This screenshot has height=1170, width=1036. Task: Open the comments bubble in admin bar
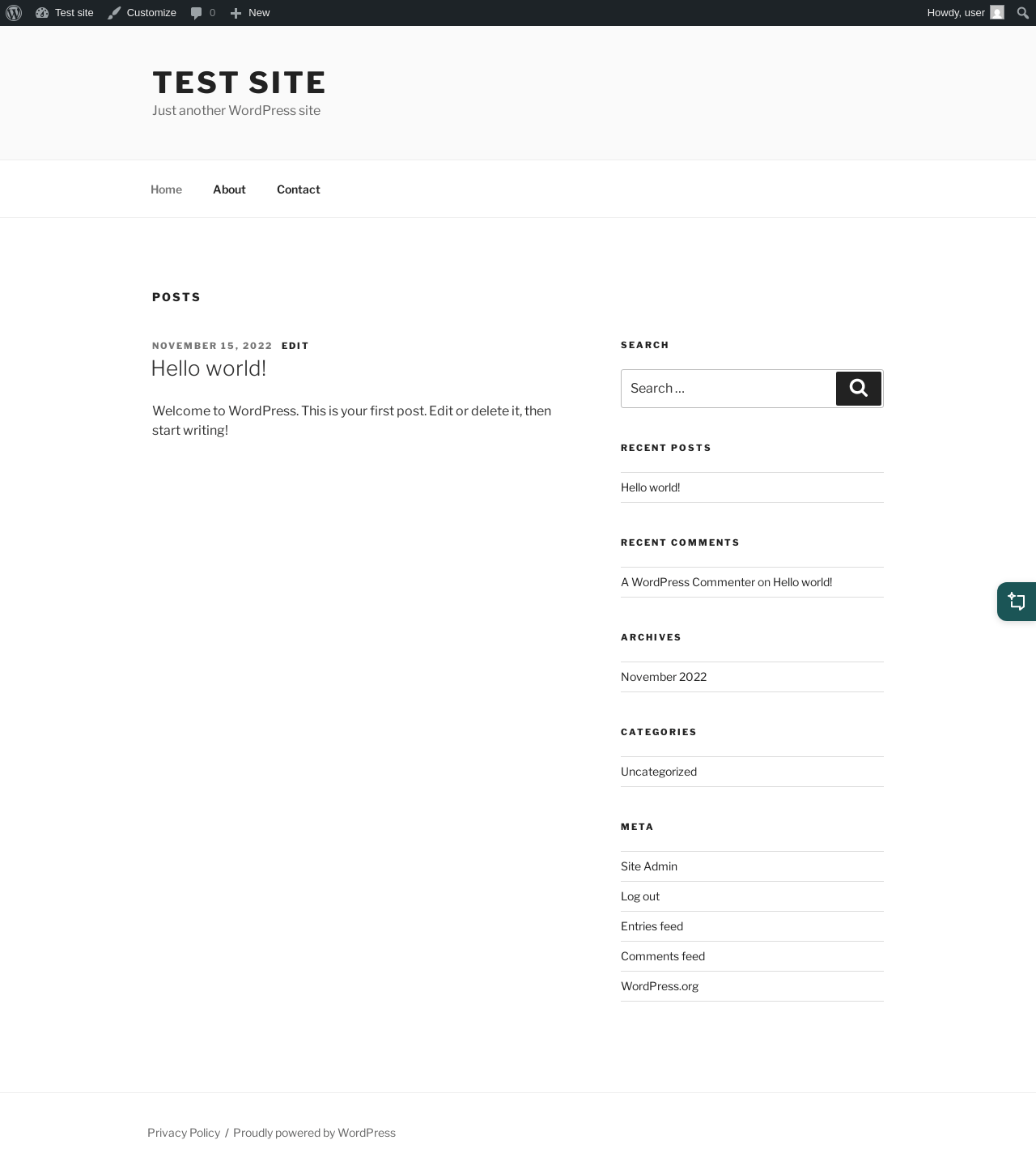202,13
